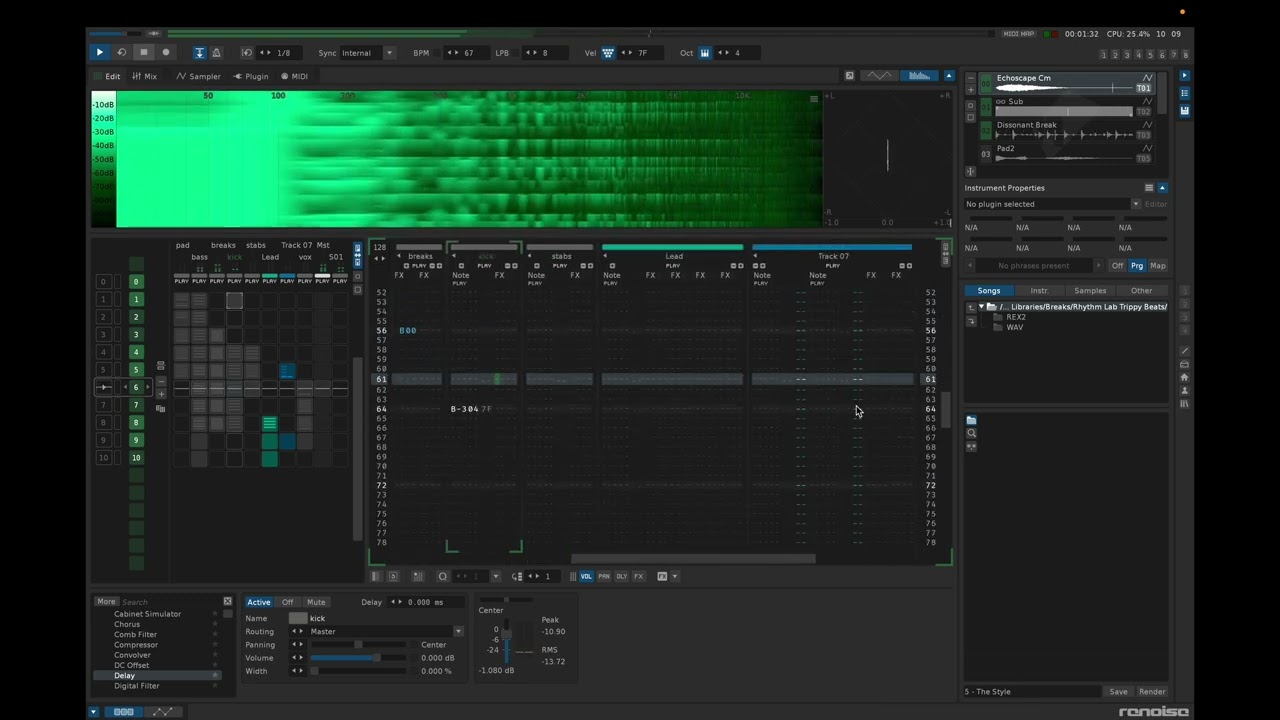Set the kick track to Mute
Screen dimensions: 1280x720
[316, 602]
